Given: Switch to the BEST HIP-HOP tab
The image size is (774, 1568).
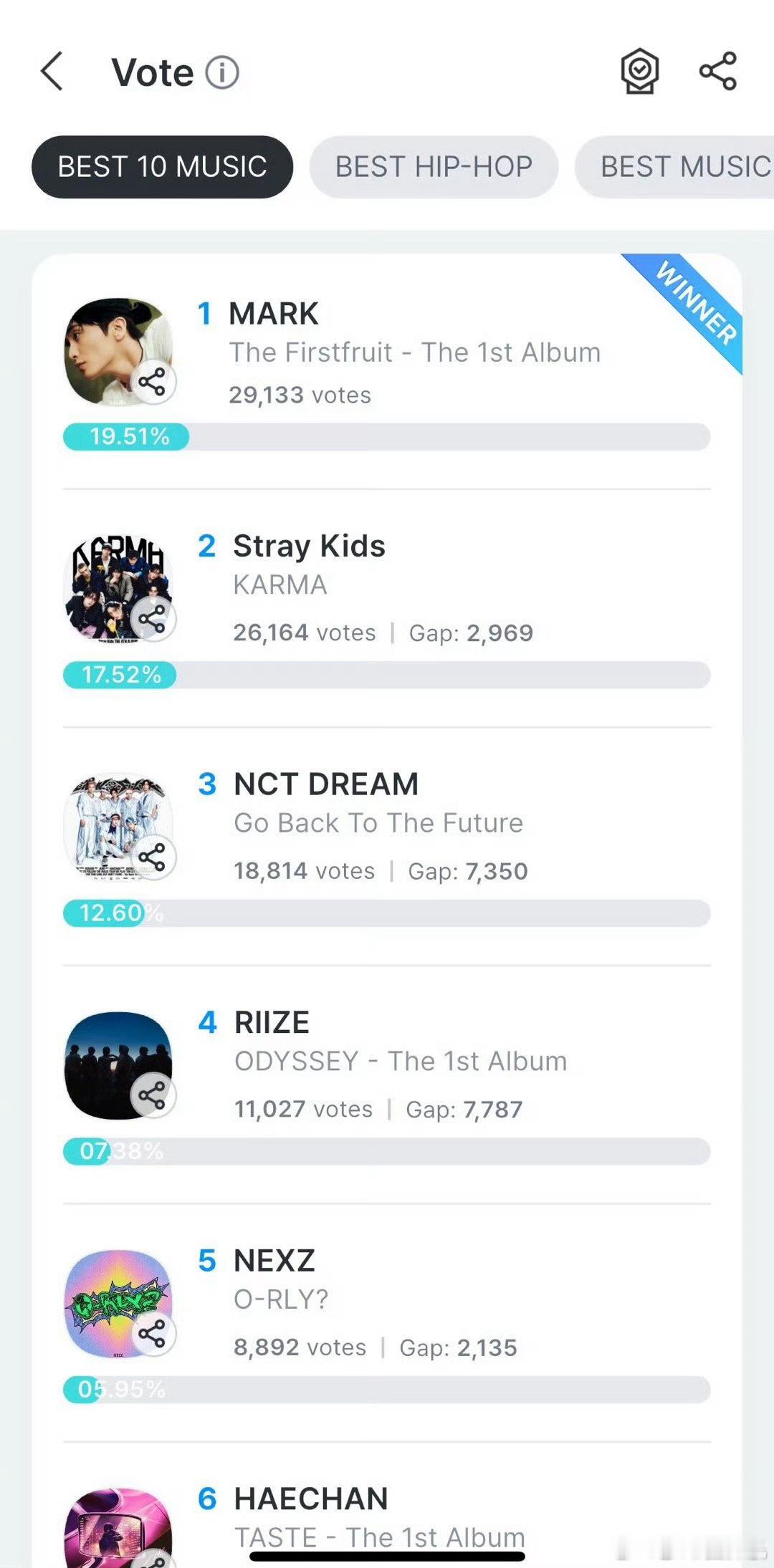Looking at the screenshot, I should pyautogui.click(x=434, y=167).
